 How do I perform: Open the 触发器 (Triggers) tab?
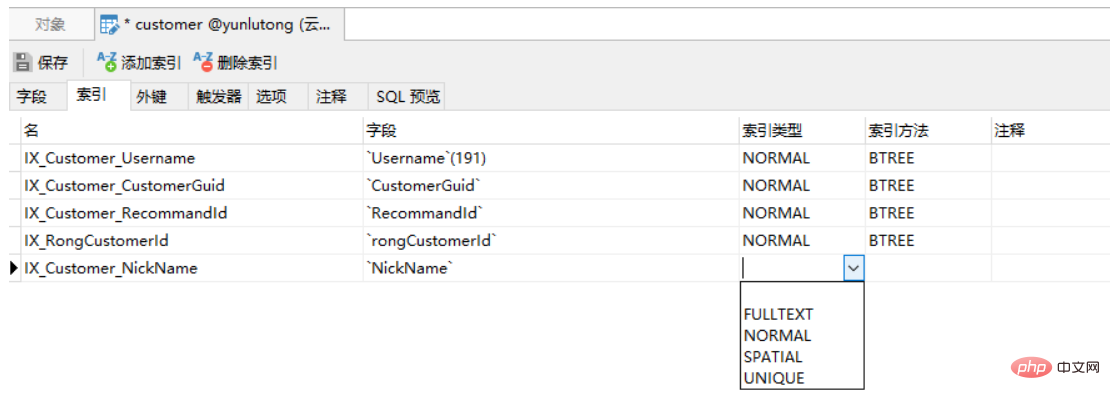point(219,96)
